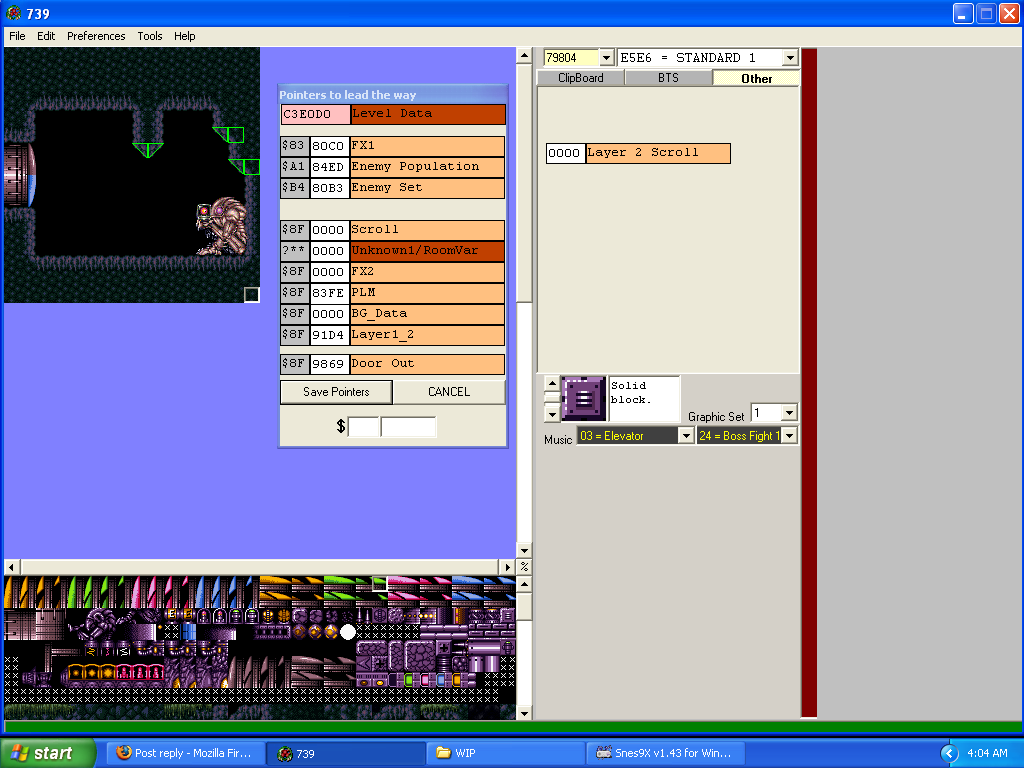Click the Unknown1/RoomVar pointer button
1024x768 pixels.
tap(427, 251)
